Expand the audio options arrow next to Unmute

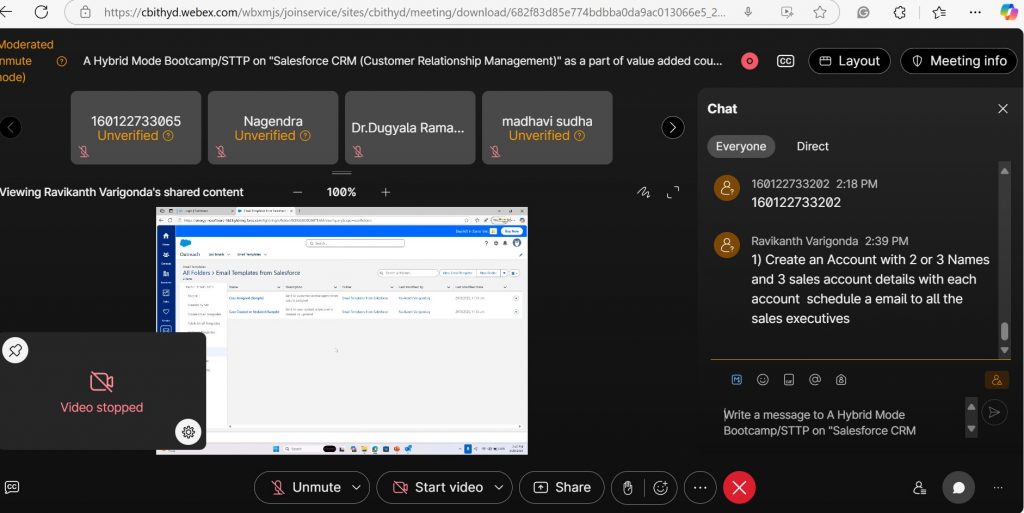point(356,488)
